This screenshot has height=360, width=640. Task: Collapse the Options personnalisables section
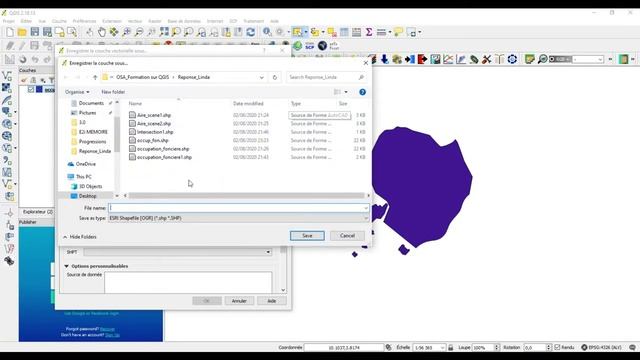click(x=67, y=266)
